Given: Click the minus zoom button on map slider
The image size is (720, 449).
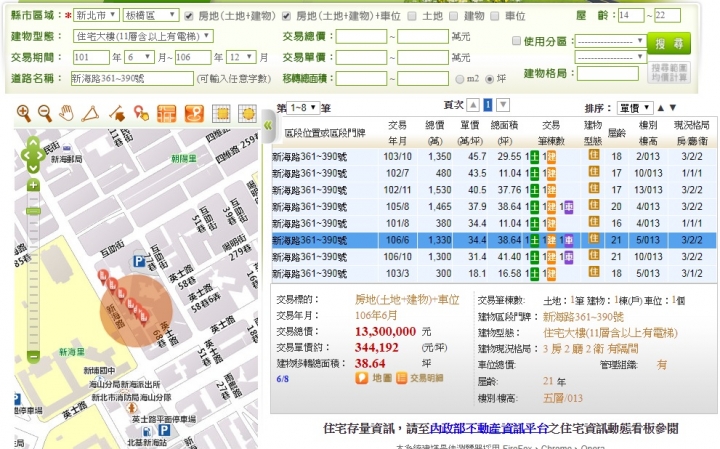Looking at the screenshot, I should (33, 356).
